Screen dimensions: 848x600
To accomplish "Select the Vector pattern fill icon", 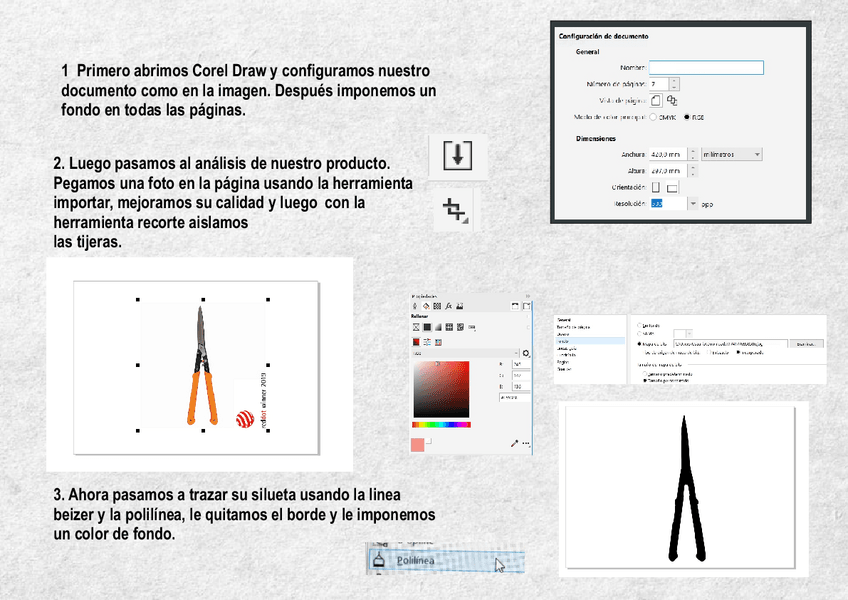I will pyautogui.click(x=449, y=327).
